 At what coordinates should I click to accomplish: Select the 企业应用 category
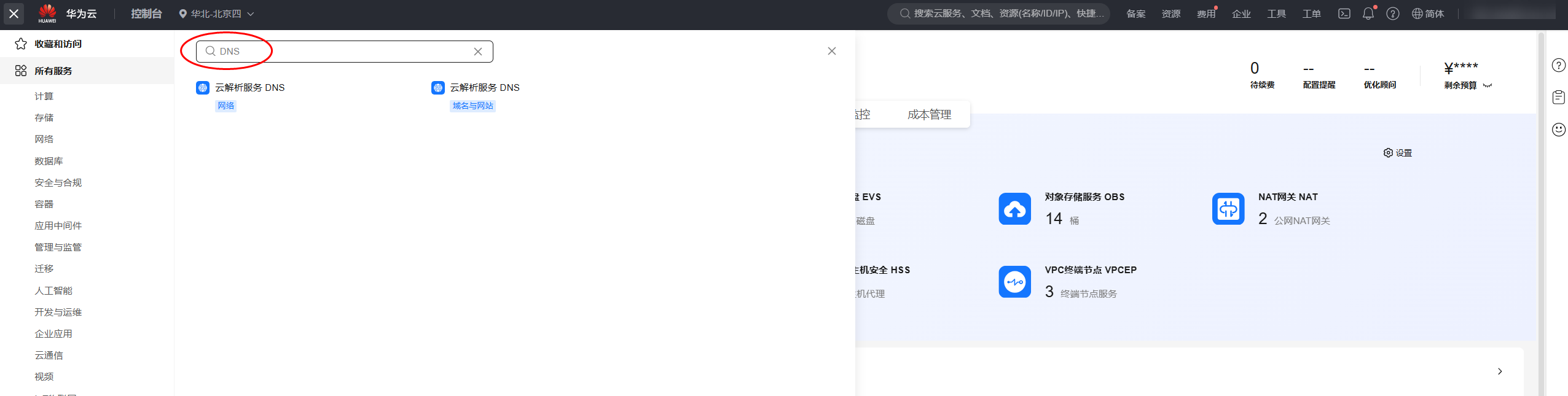pos(53,333)
